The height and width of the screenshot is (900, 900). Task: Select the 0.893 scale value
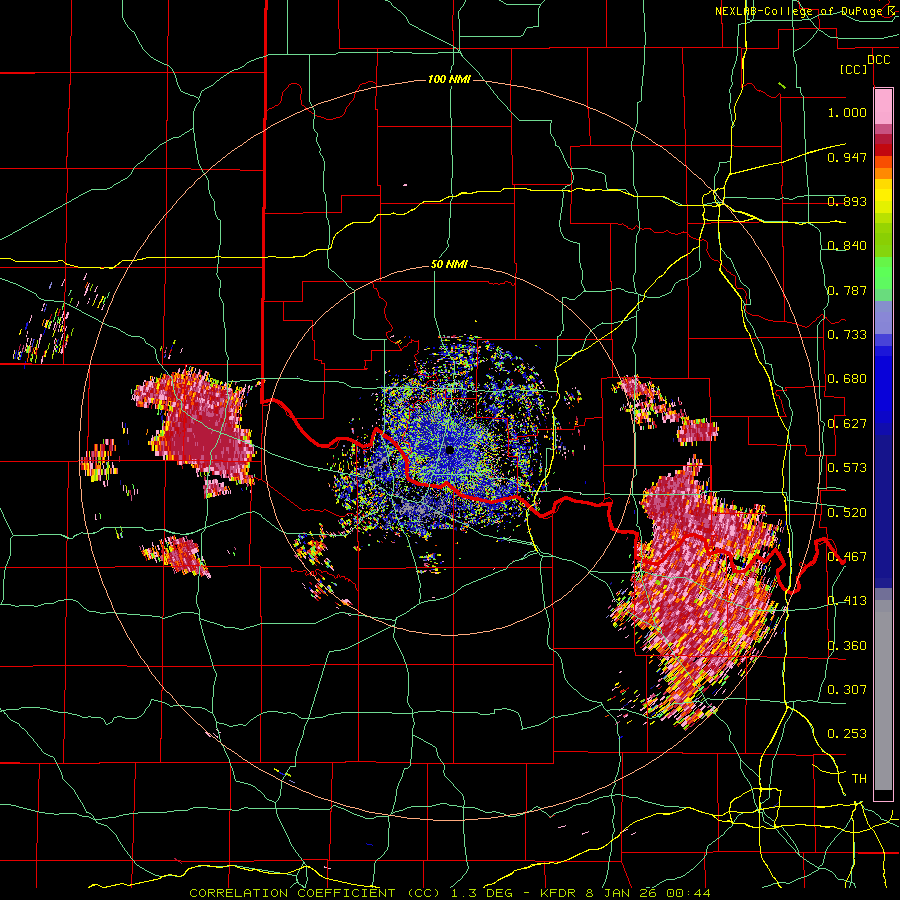pyautogui.click(x=847, y=201)
